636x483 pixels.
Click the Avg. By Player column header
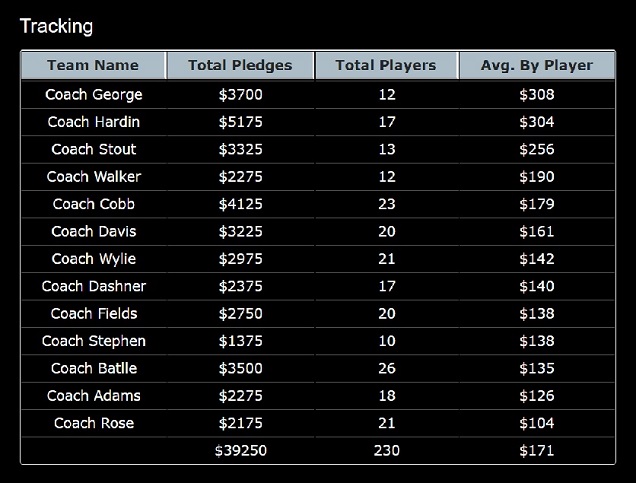point(537,65)
